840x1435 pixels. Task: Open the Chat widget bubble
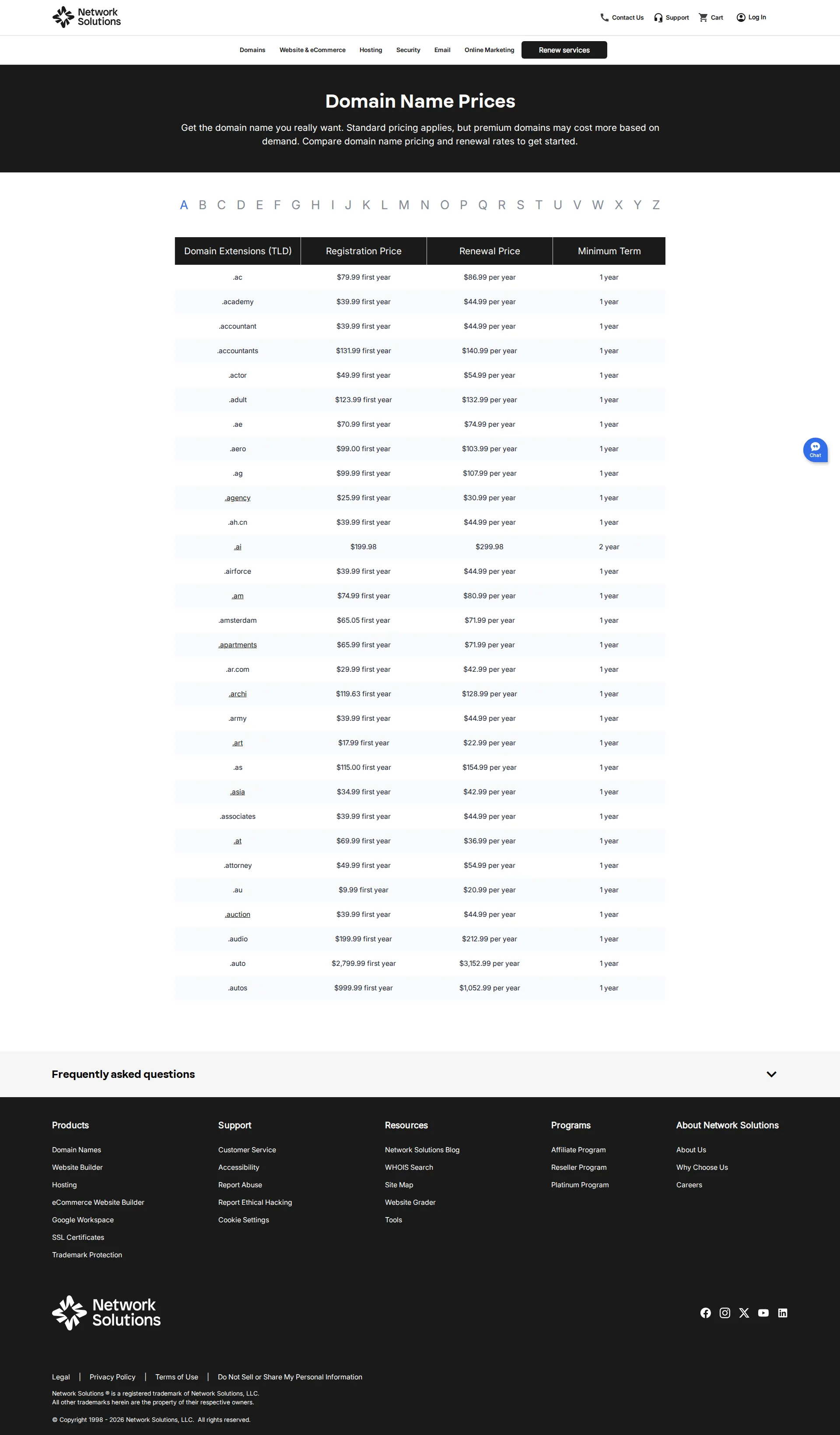click(815, 449)
